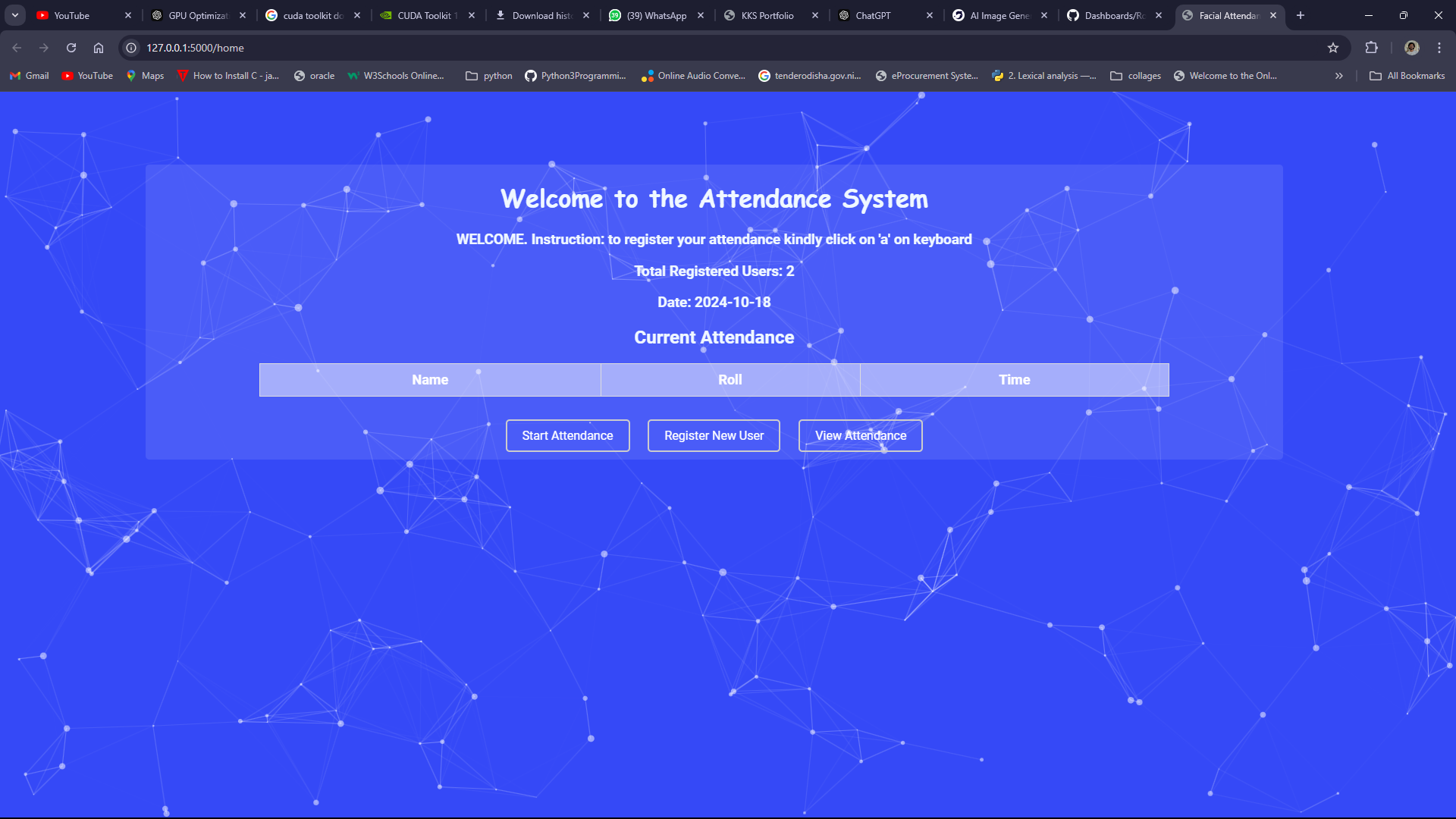1456x819 pixels.
Task: Switch to Dashboards GitHub tab
Action: [1115, 15]
